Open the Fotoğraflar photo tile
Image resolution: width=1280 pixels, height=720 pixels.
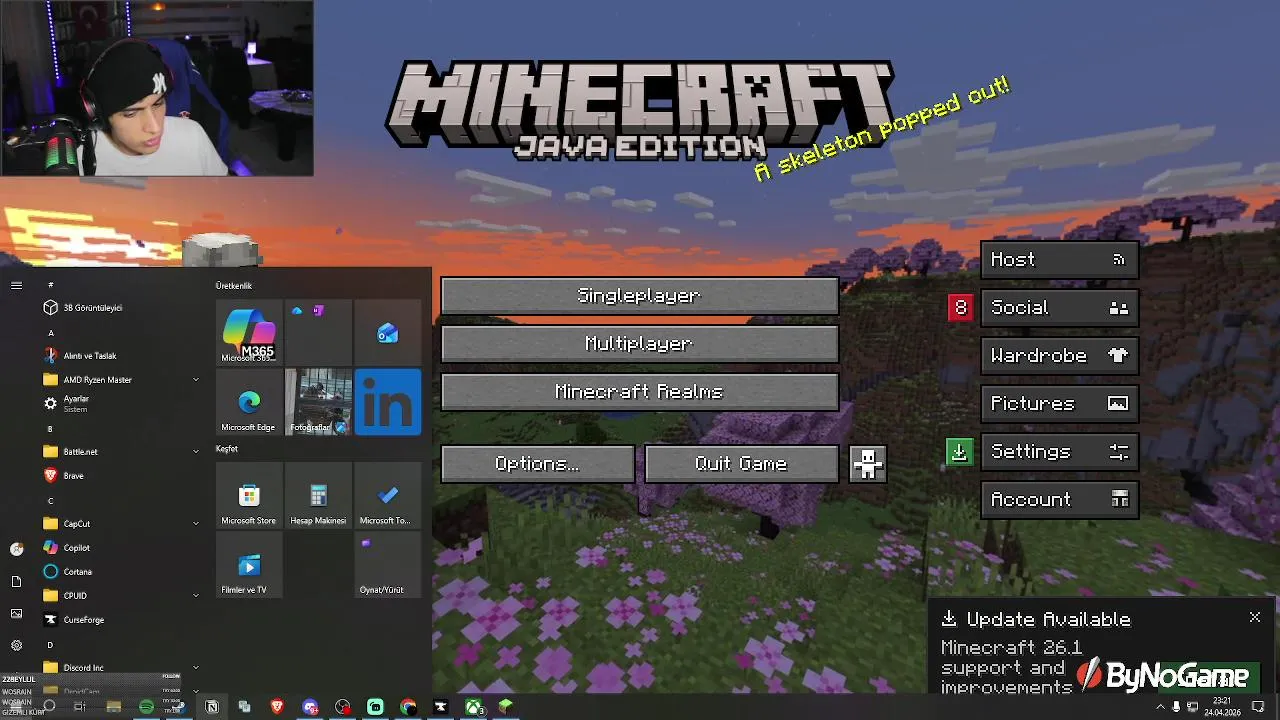coord(318,402)
